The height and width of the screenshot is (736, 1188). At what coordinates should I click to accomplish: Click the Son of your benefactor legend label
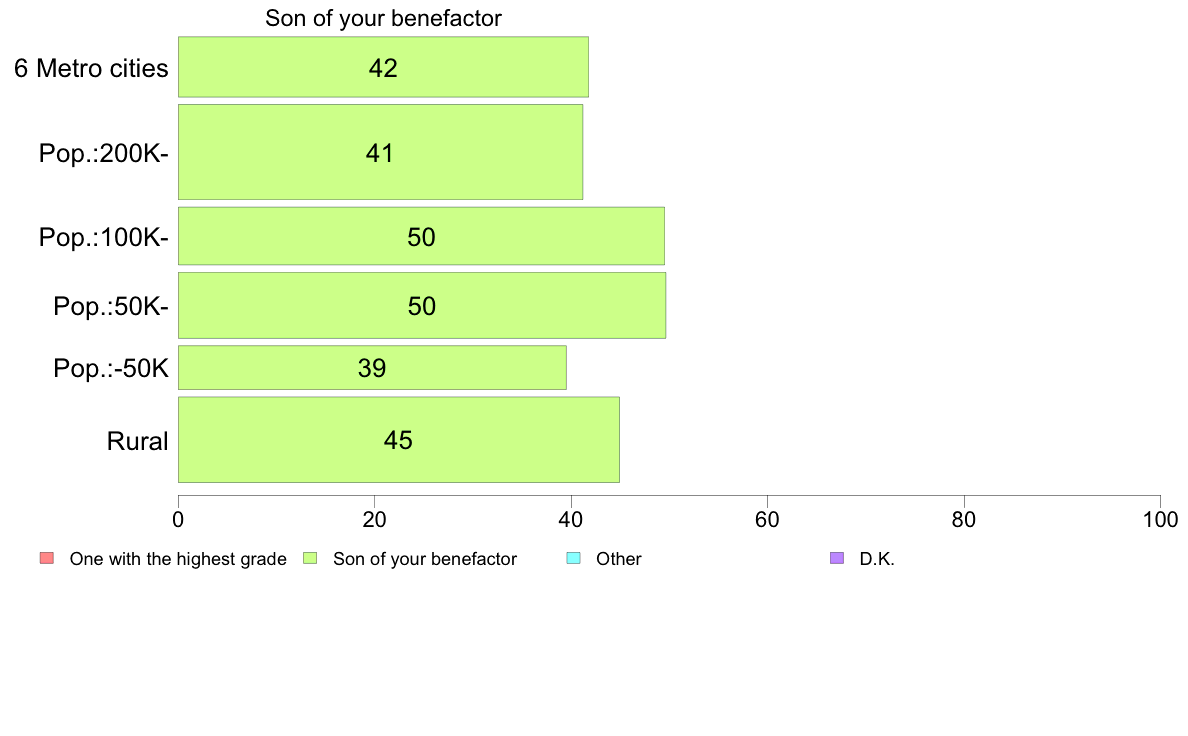[x=425, y=559]
